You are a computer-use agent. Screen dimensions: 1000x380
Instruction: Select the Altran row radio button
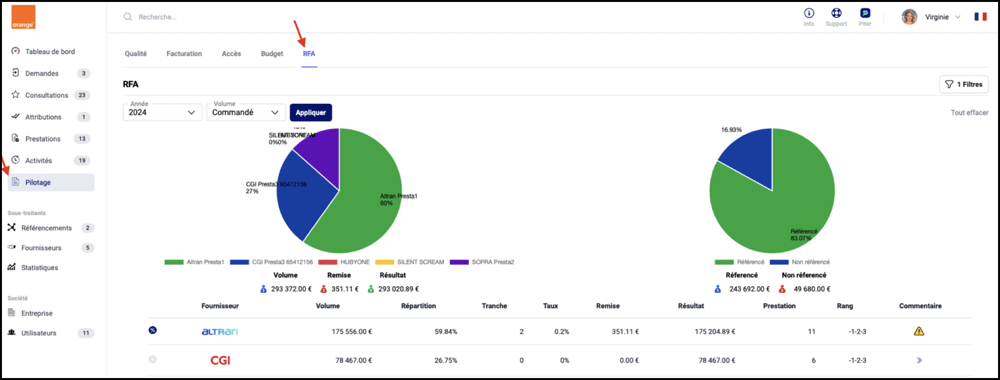point(152,330)
